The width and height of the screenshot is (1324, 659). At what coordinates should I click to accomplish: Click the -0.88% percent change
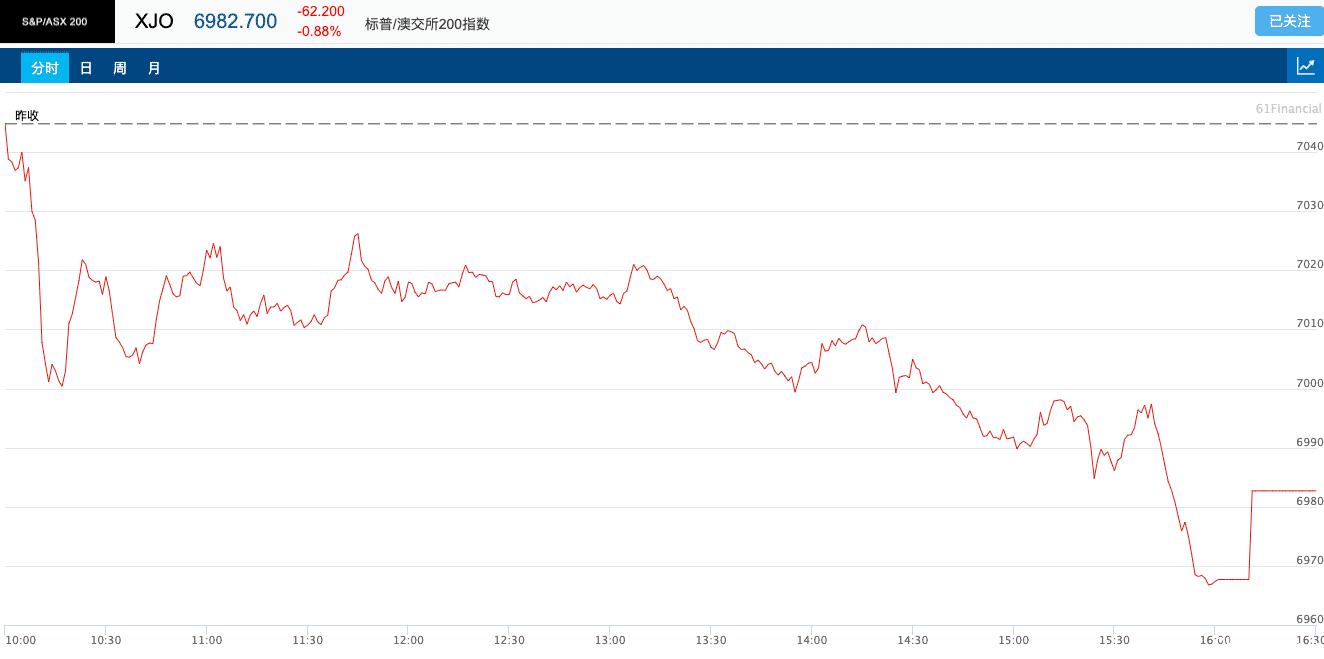point(319,32)
